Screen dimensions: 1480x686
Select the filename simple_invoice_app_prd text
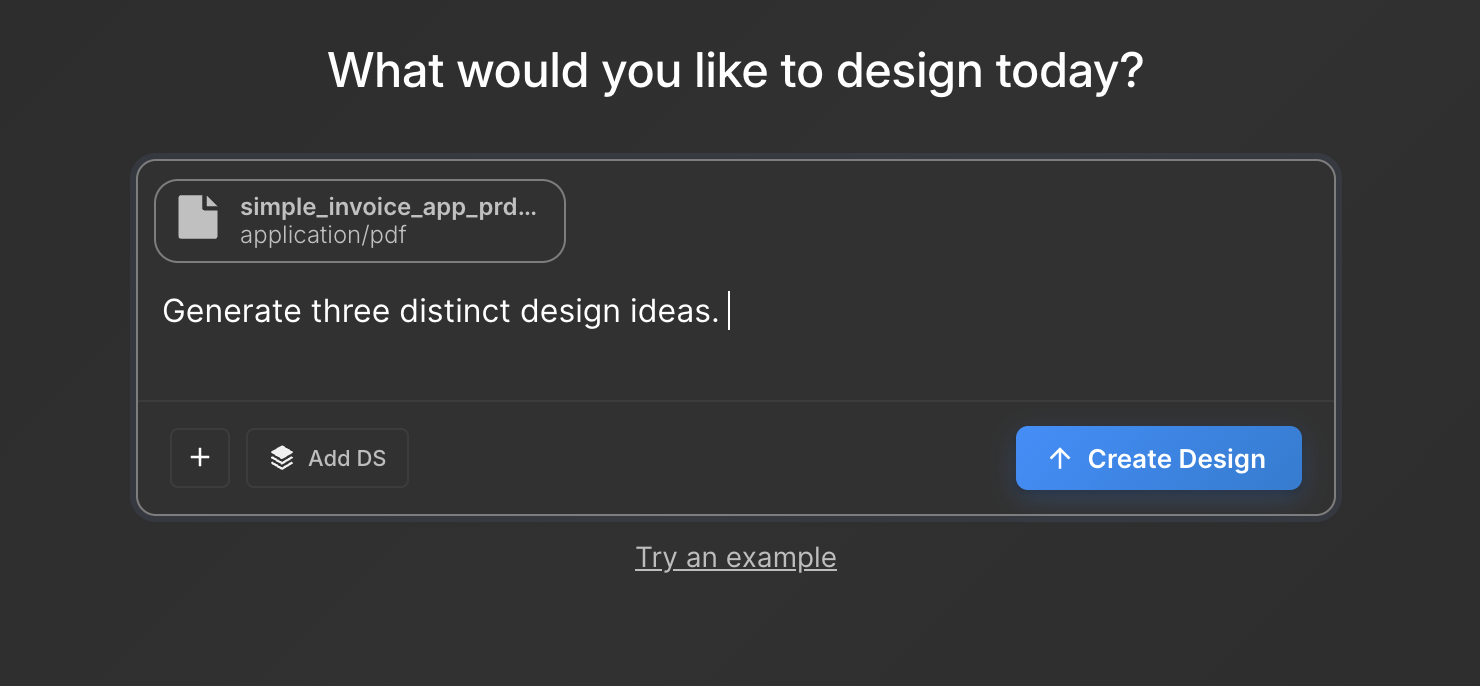pyautogui.click(x=387, y=207)
